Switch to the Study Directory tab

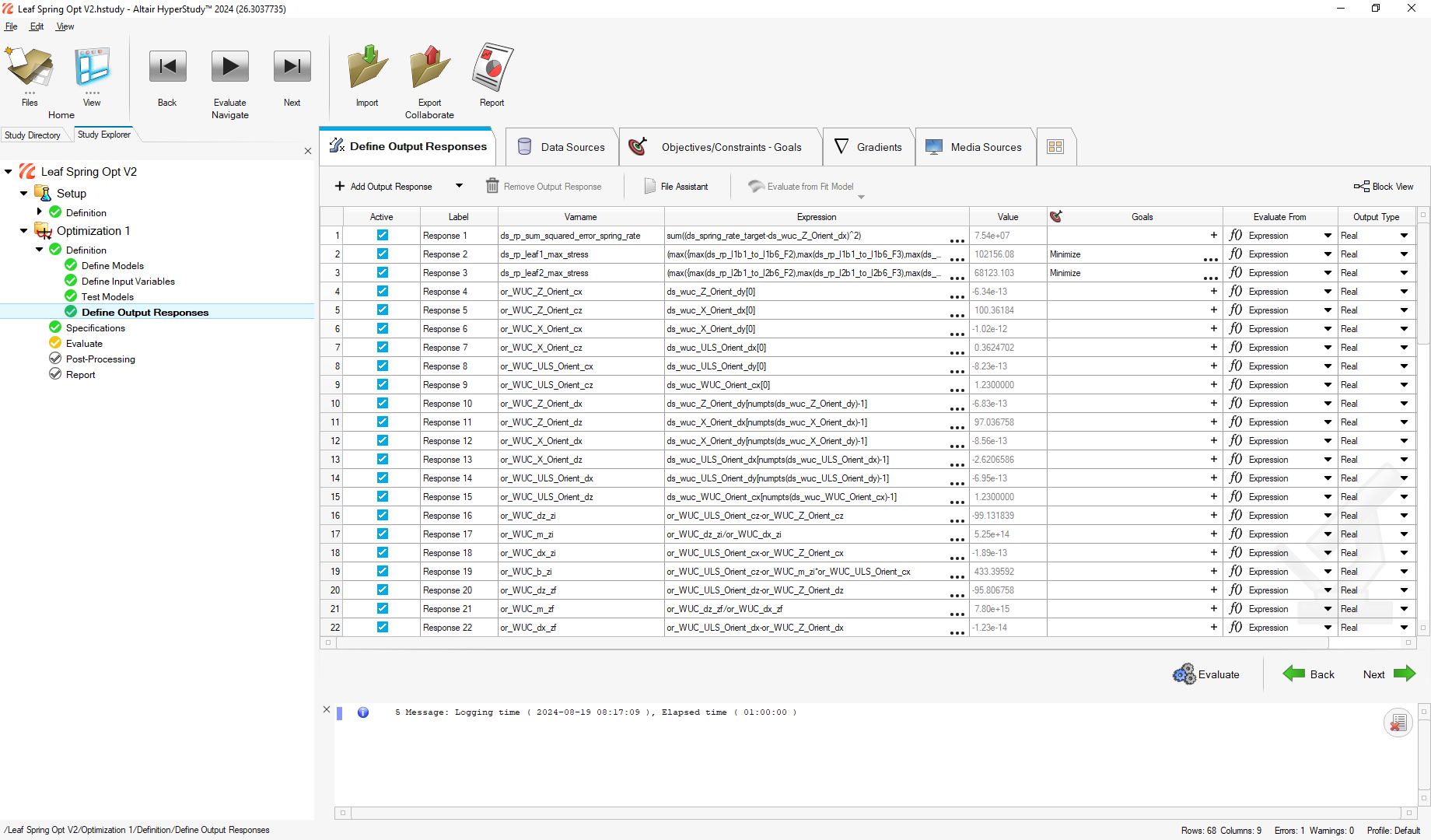click(x=33, y=135)
